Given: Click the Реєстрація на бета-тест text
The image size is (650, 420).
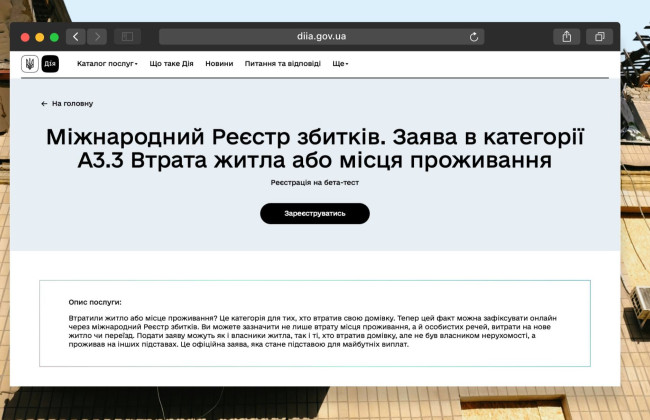Looking at the screenshot, I should (315, 182).
